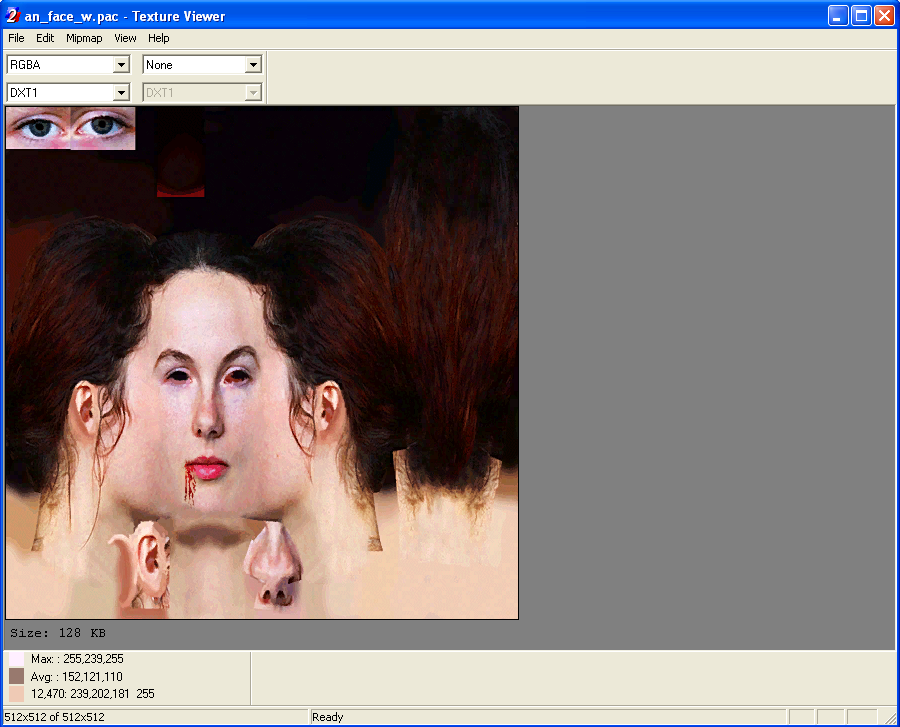This screenshot has width=900, height=727.
Task: Click the Texture Viewer app icon in title bar
Action: (13, 15)
